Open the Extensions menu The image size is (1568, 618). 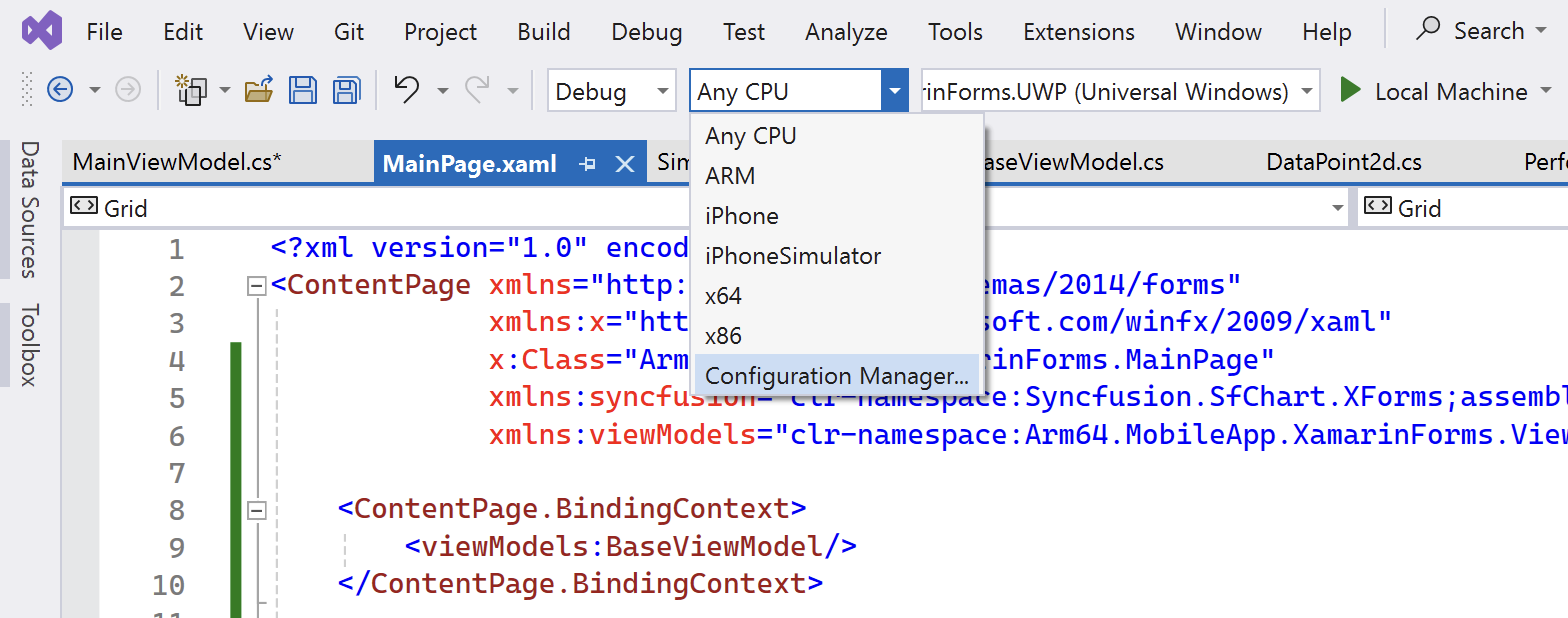click(1079, 32)
